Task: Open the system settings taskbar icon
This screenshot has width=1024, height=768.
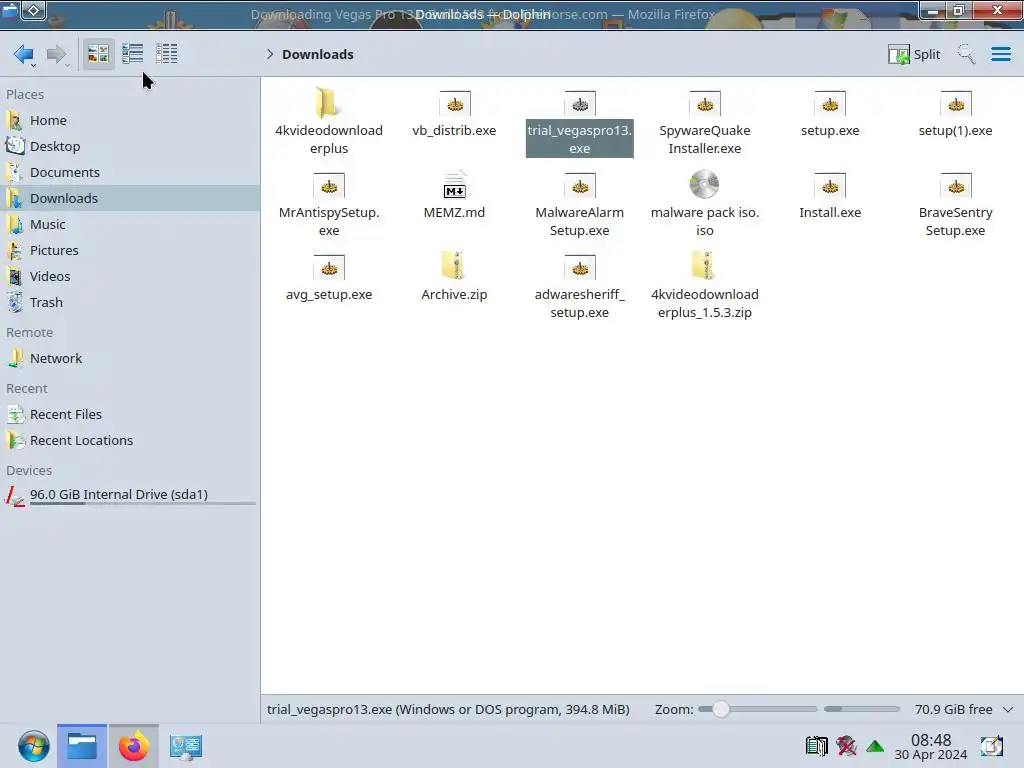Action: tap(185, 746)
